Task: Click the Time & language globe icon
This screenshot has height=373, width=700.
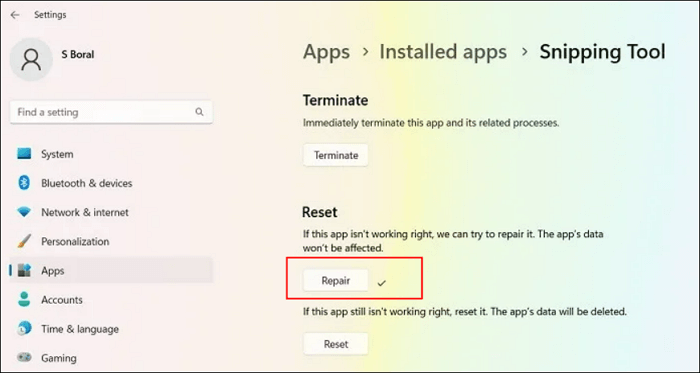Action: (24, 329)
